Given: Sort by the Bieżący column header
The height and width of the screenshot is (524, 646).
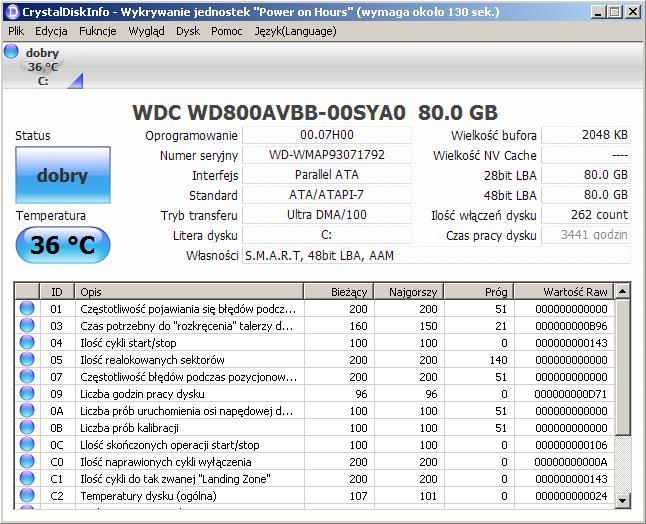Looking at the screenshot, I should pyautogui.click(x=339, y=292).
